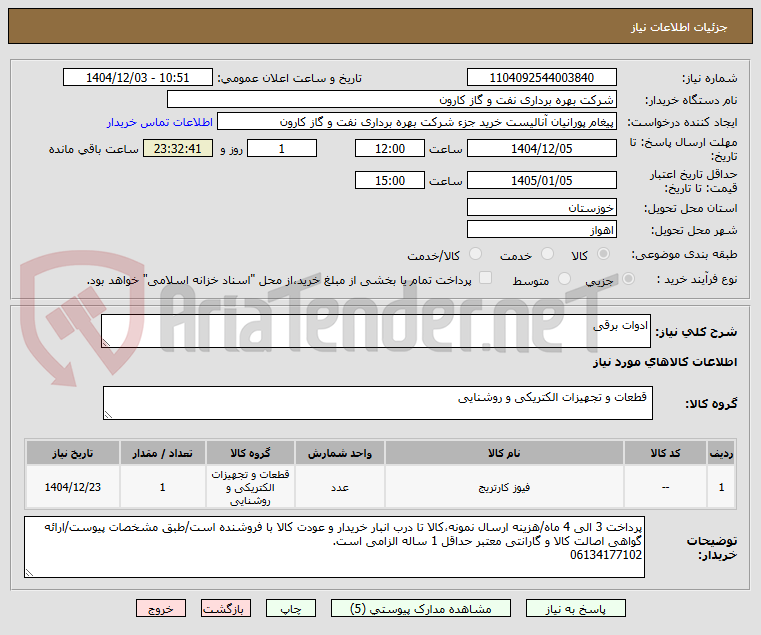Screen dimensions: 761x635
Task: Click the price validity date 1405/01/05 field
Action: (x=542, y=180)
